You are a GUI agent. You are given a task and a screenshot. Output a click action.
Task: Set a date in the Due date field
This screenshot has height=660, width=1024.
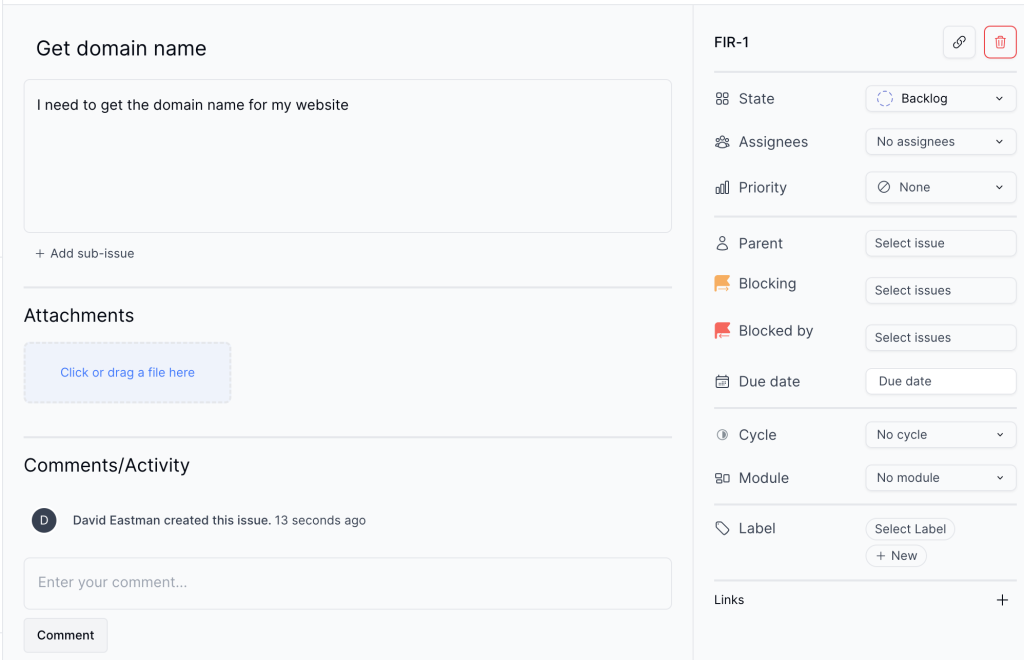coord(940,381)
